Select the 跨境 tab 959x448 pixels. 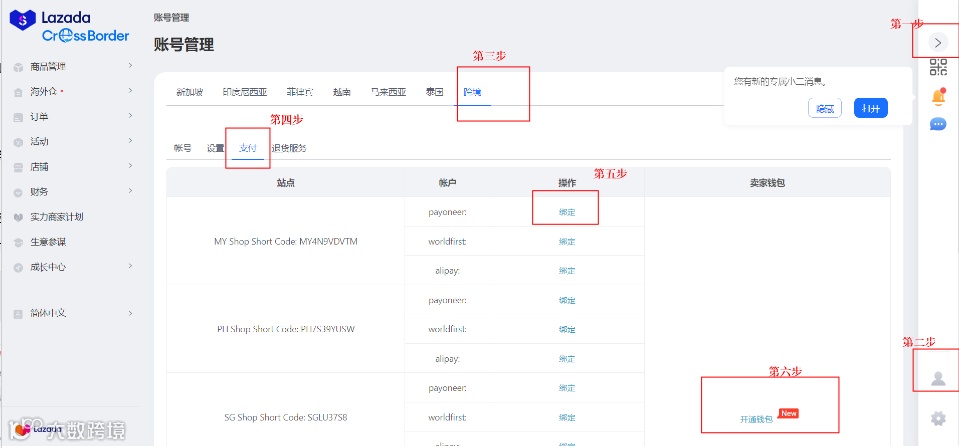pos(472,92)
